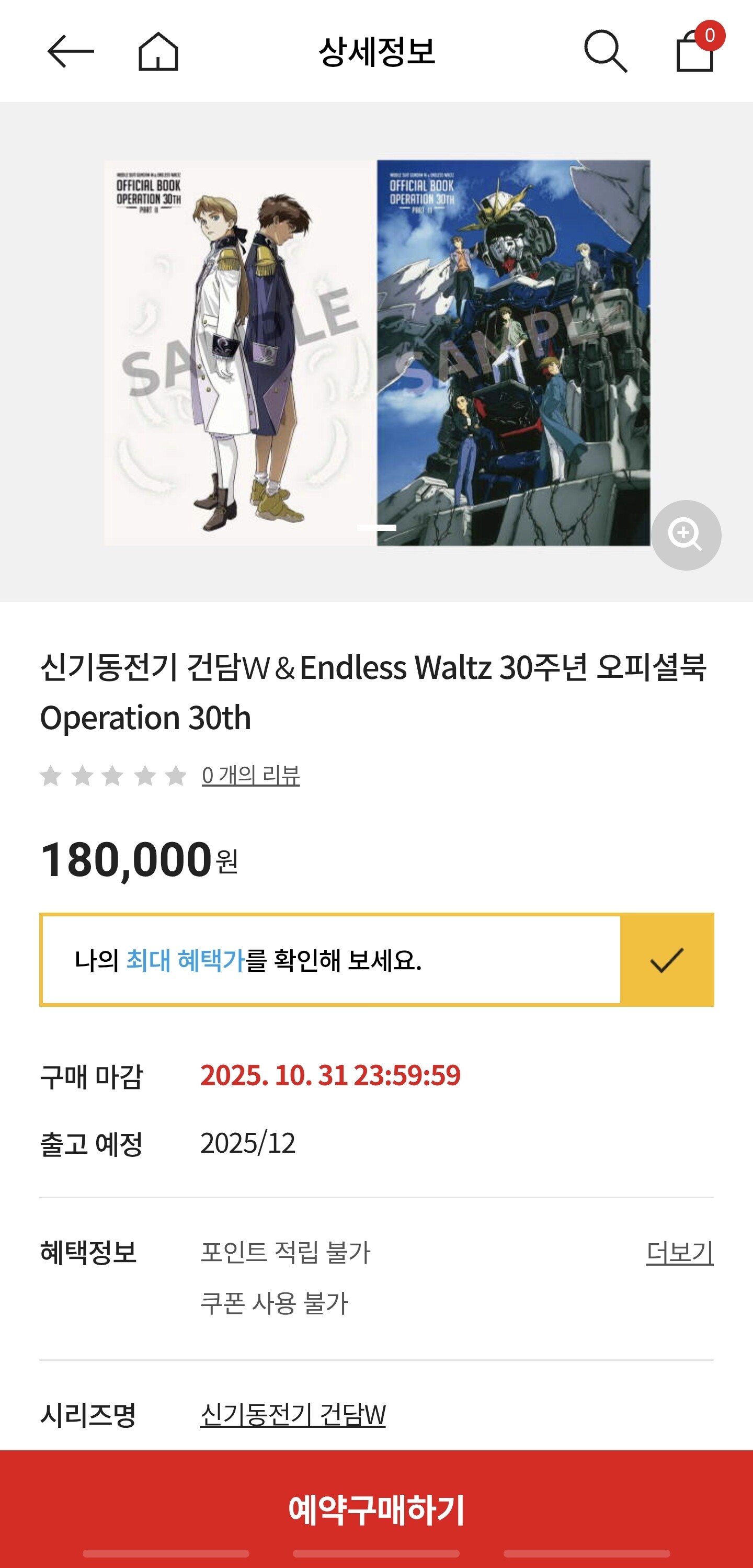Tap the 180,000원 price text
The width and height of the screenshot is (753, 1568).
click(139, 859)
